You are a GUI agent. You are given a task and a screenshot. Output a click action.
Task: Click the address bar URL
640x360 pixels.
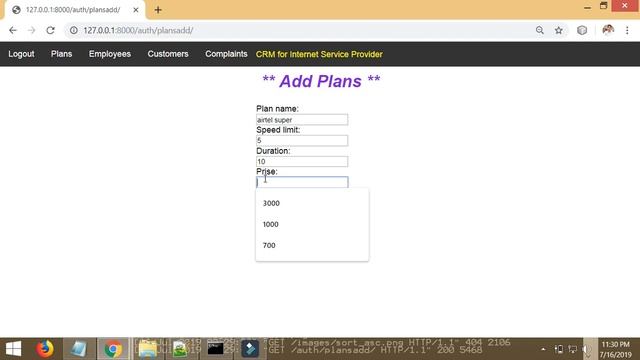coord(138,30)
